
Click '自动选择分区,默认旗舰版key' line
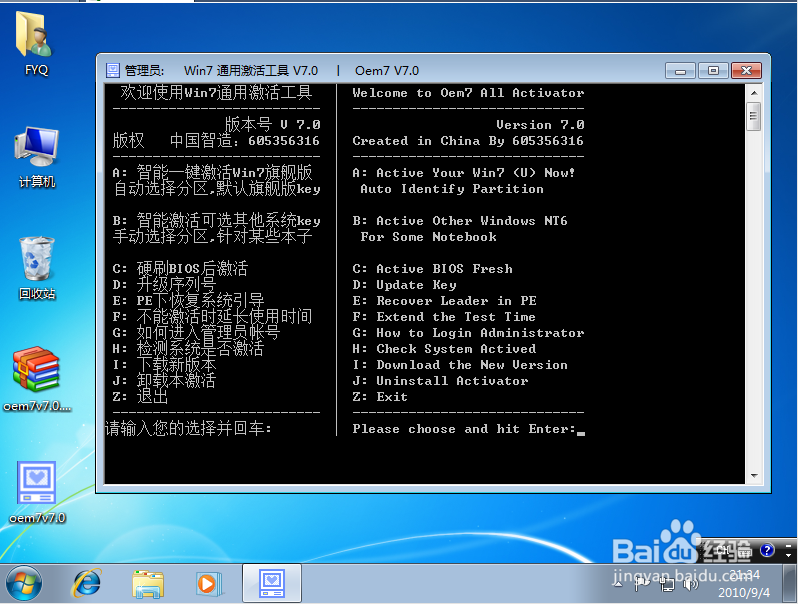[x=216, y=188]
